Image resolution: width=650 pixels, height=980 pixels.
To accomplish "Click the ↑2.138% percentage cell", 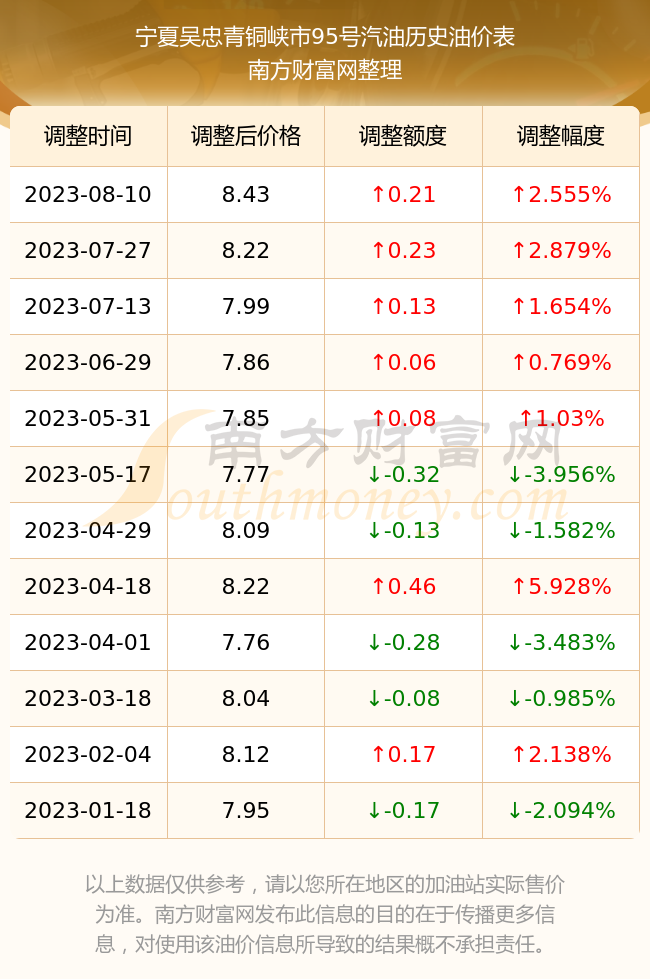I will 561,754.
